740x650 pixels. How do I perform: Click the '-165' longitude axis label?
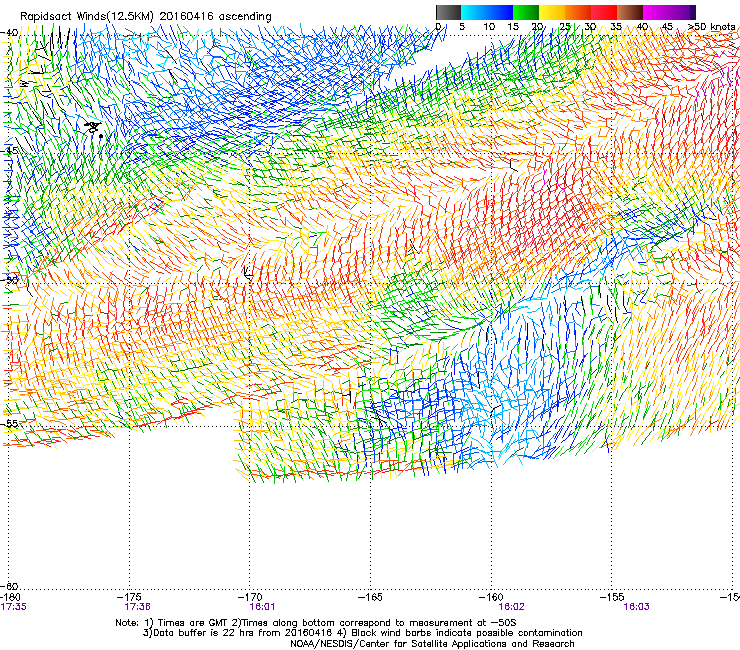(x=372, y=597)
